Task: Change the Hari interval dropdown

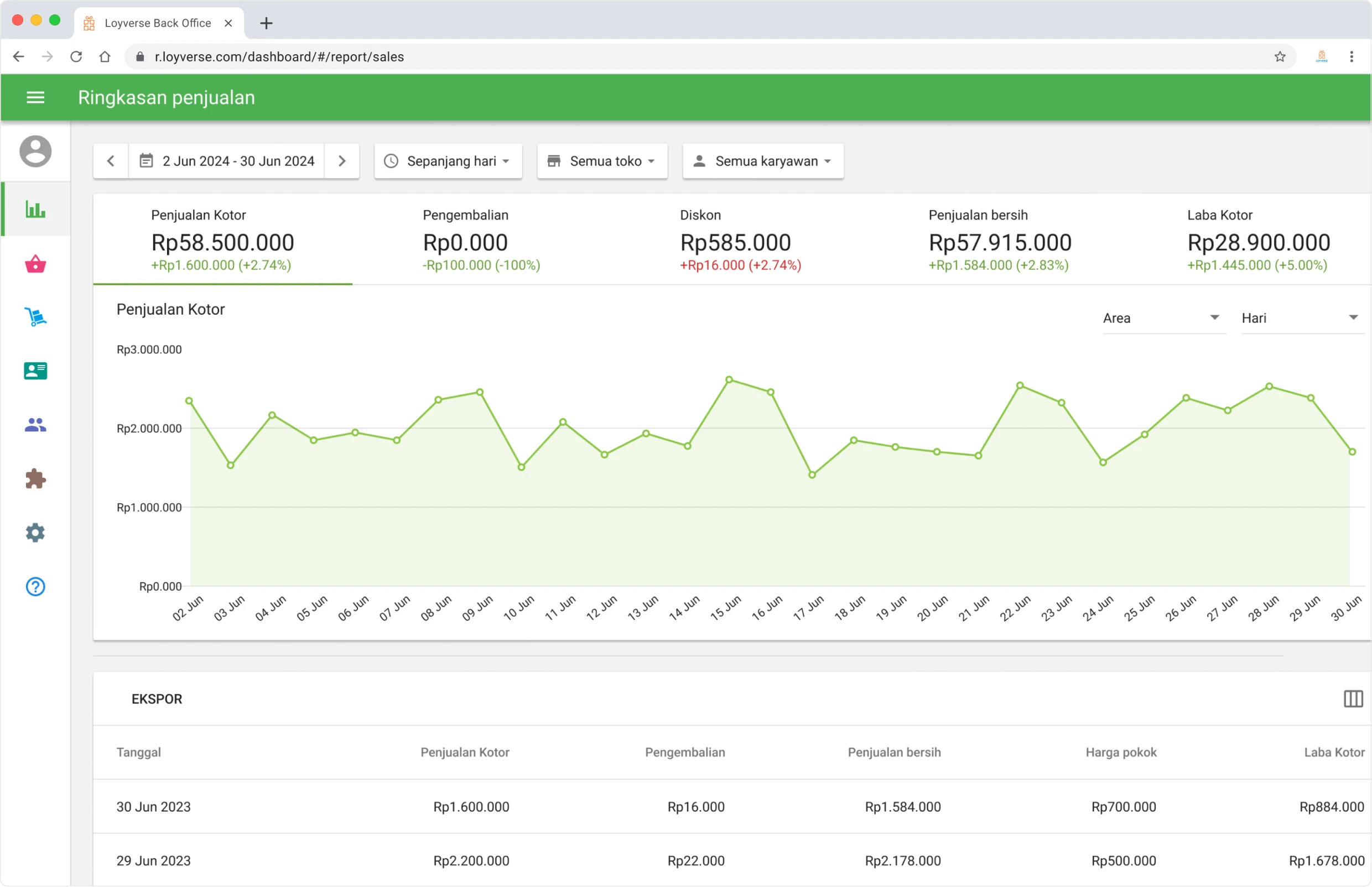Action: pos(1302,317)
